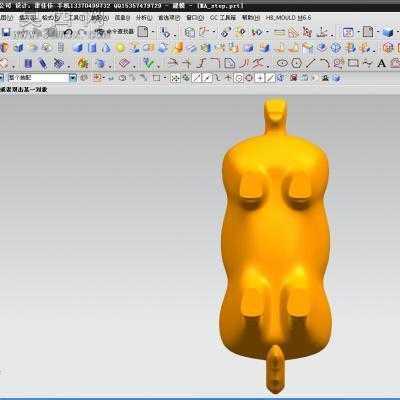Expand dropdown arrow beside Fit view icon
Screen dimensions: 400x400
358,32
